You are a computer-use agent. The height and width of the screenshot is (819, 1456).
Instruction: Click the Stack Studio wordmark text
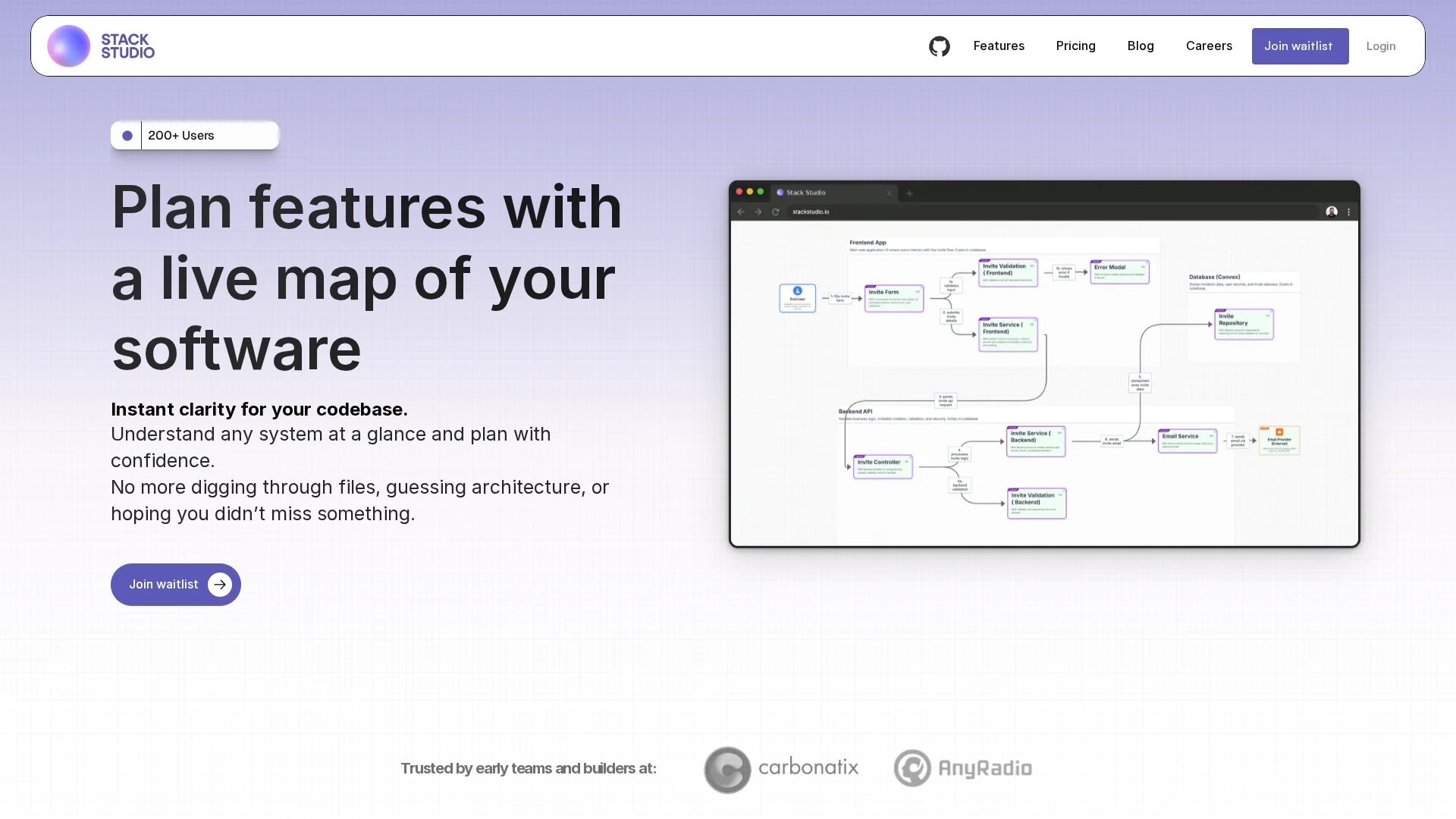tap(128, 46)
